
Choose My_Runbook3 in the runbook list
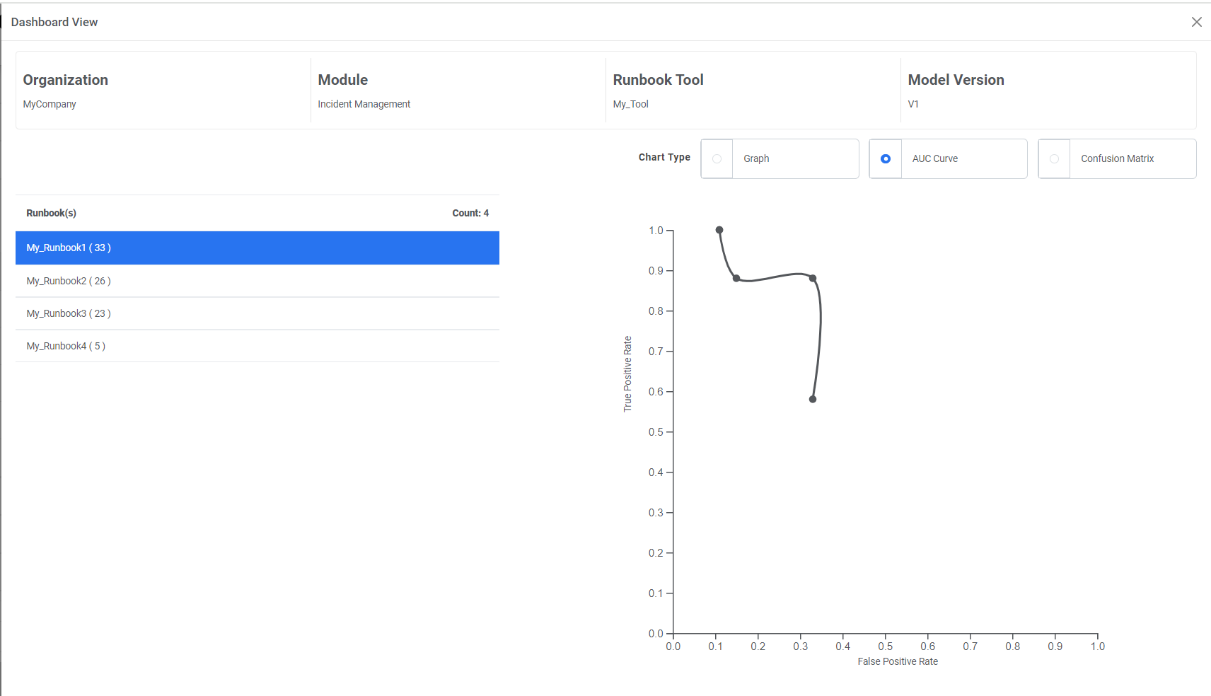coord(257,314)
